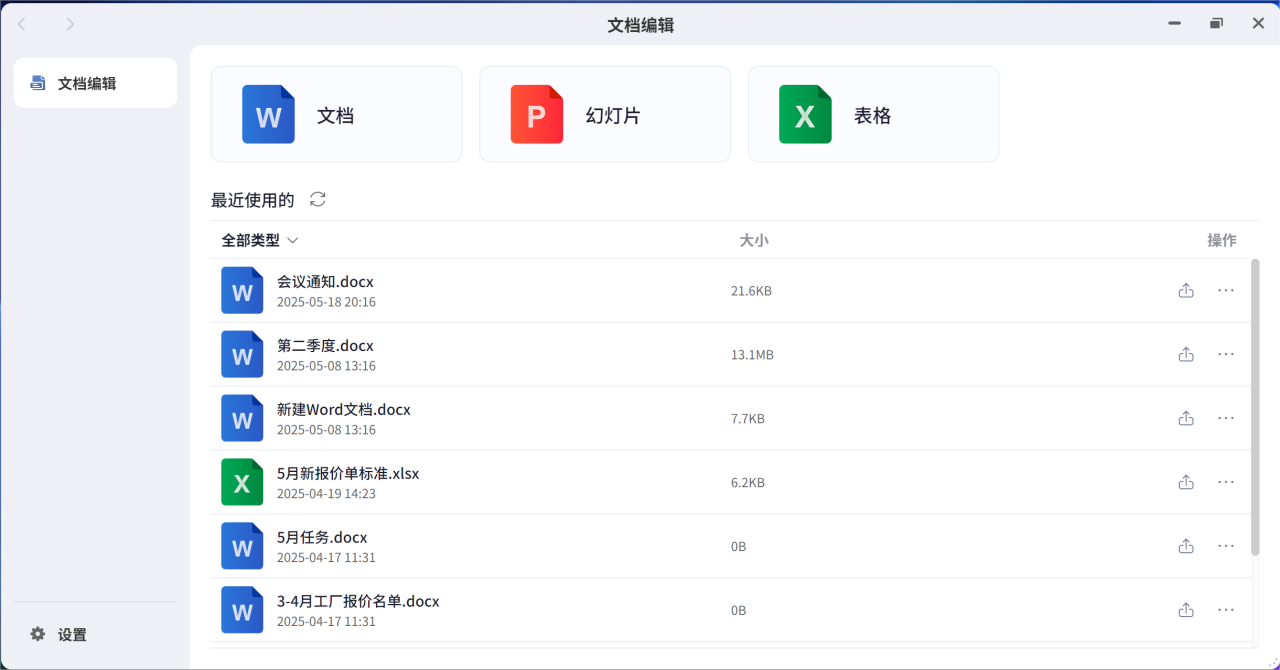Screen dimensions: 1280x670
Task: Open more options for 新建Word文档.docx
Action: pos(1226,418)
